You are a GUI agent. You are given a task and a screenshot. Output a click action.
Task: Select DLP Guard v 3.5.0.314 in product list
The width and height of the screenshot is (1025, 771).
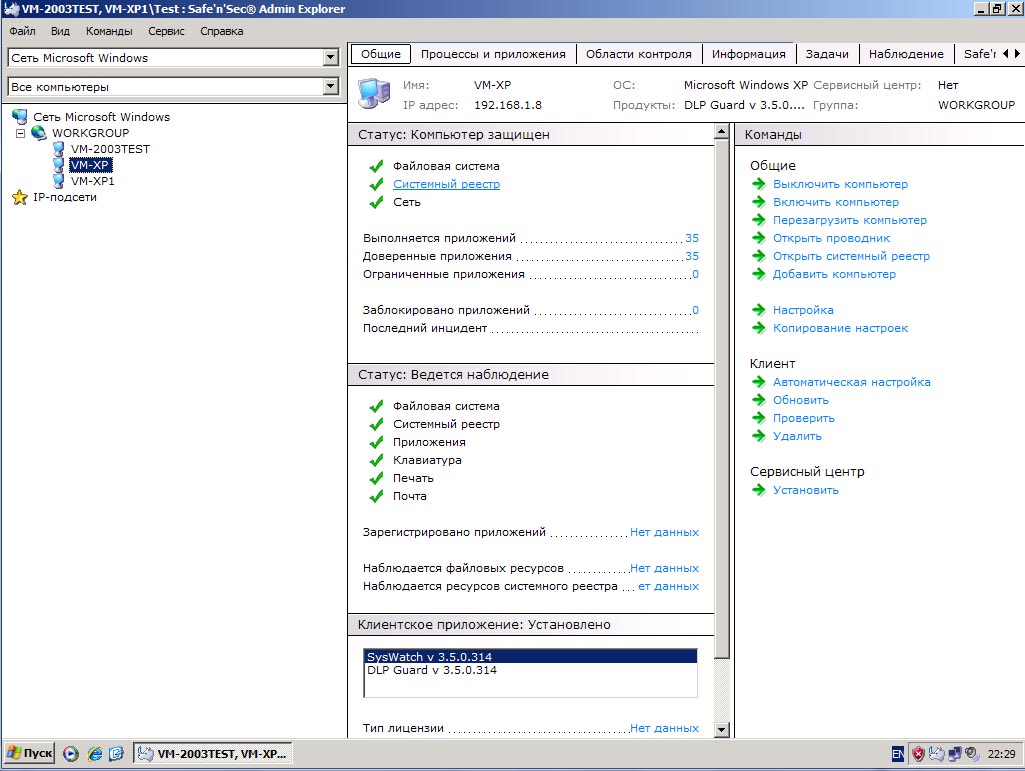530,670
